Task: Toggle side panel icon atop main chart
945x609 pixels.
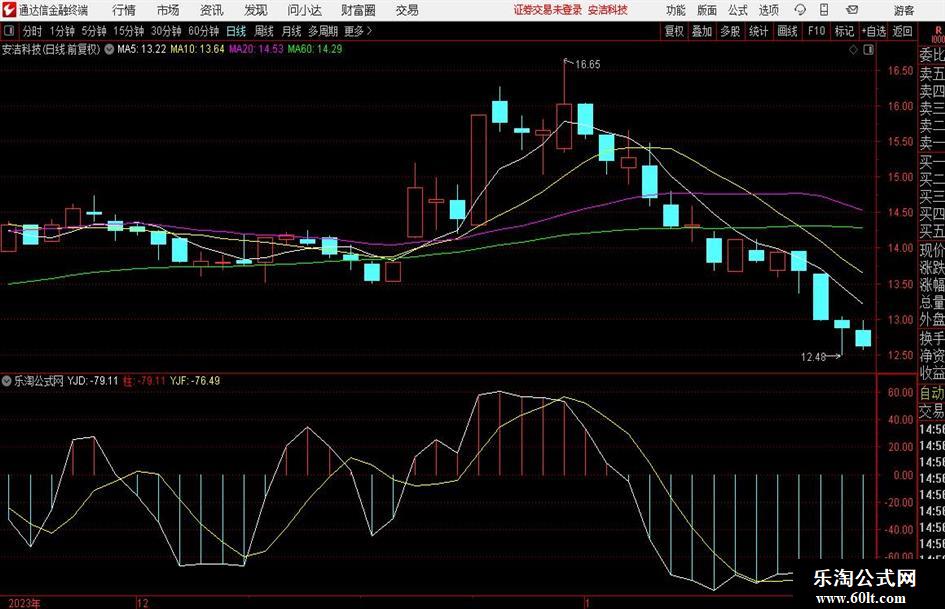Action: coord(868,50)
